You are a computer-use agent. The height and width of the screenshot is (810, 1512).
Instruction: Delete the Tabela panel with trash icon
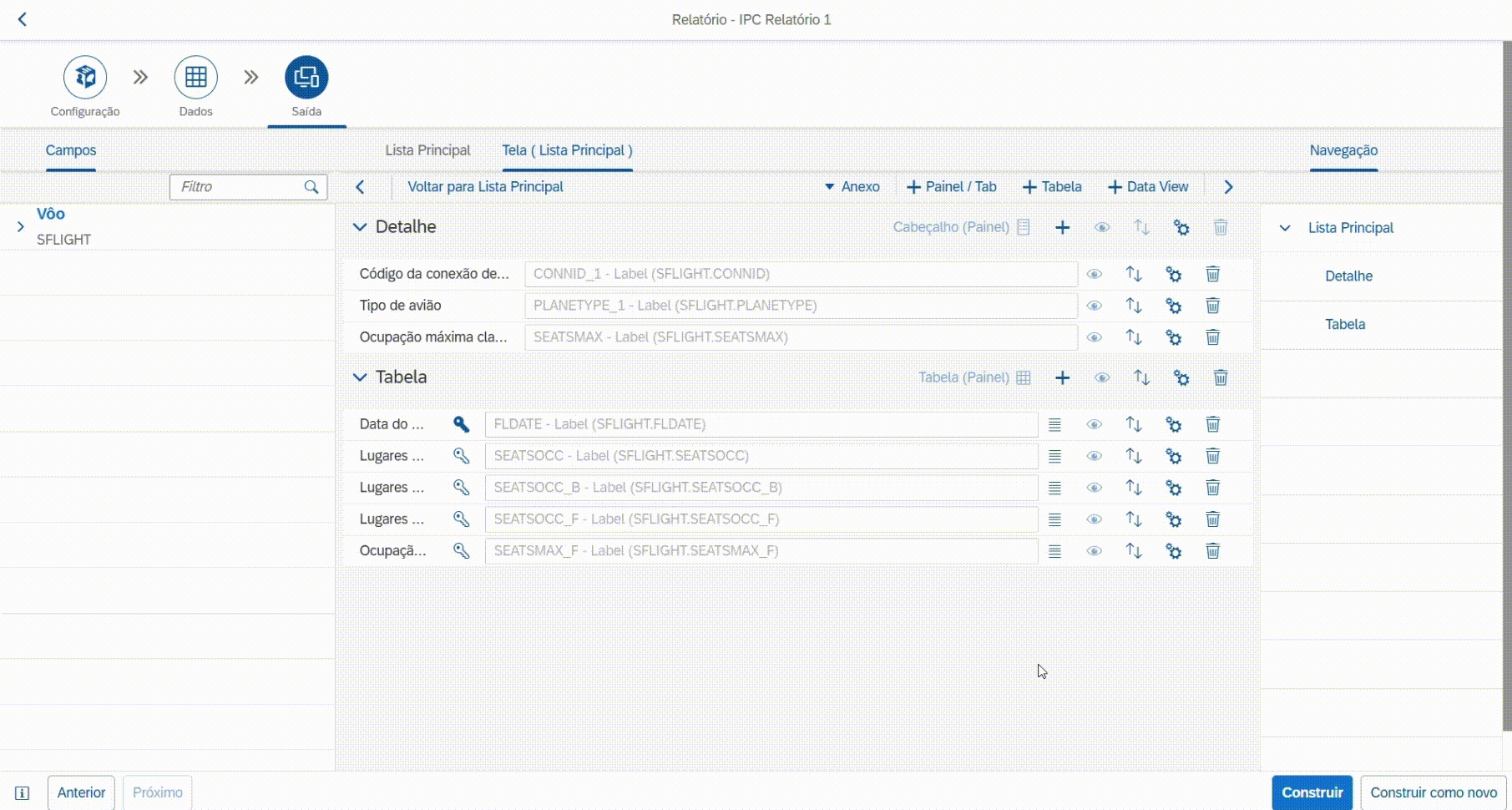(x=1220, y=377)
